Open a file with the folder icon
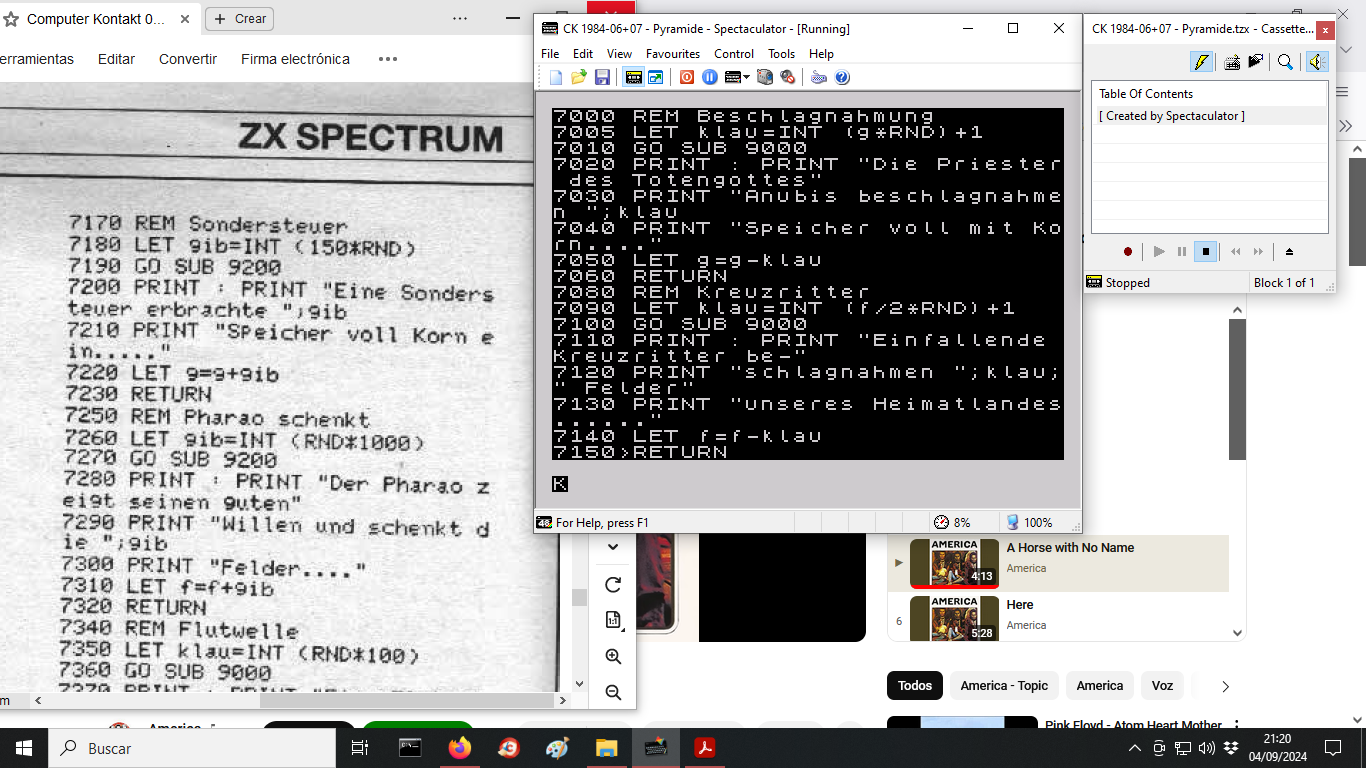 click(579, 77)
